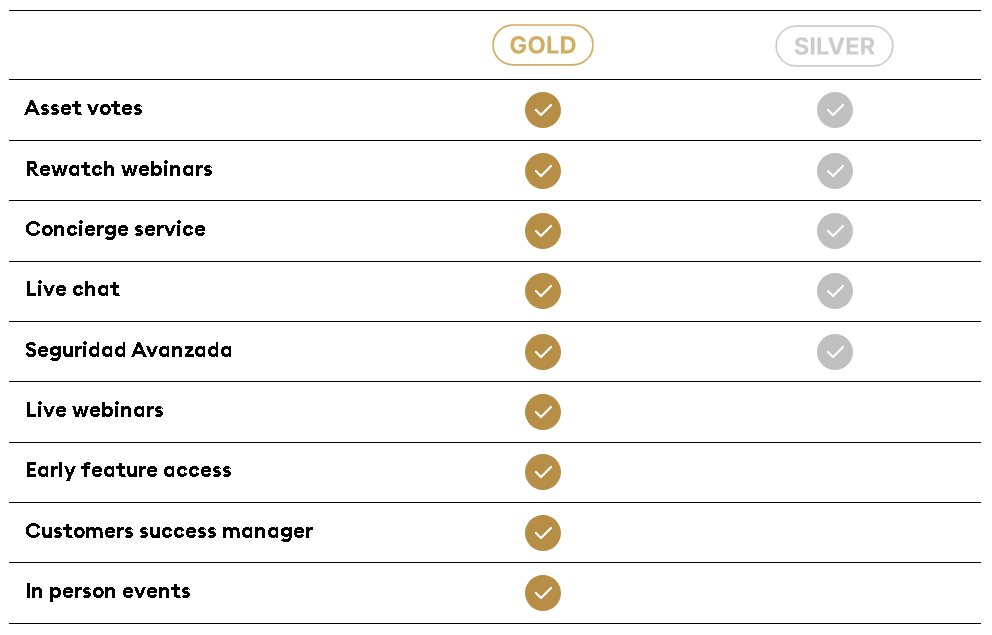Click the silver checkmark for Seguridad Avanzada

point(835,352)
